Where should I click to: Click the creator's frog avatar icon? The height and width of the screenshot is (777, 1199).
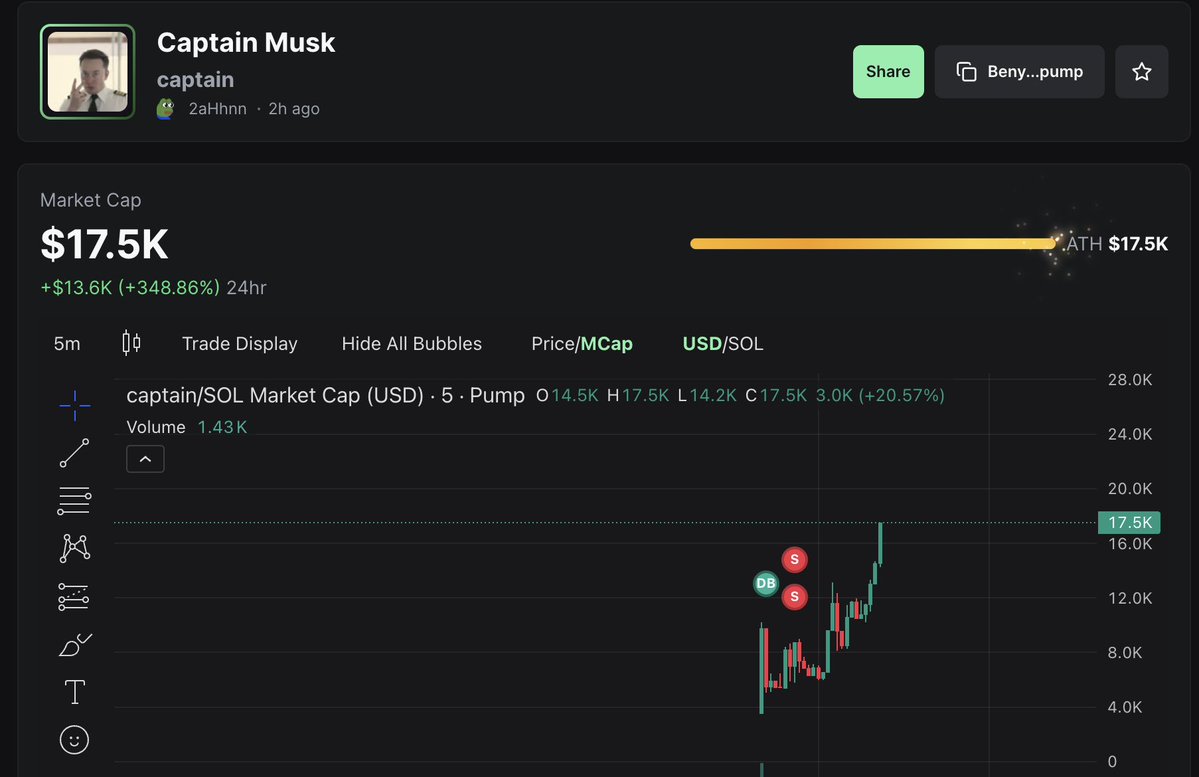pos(166,109)
